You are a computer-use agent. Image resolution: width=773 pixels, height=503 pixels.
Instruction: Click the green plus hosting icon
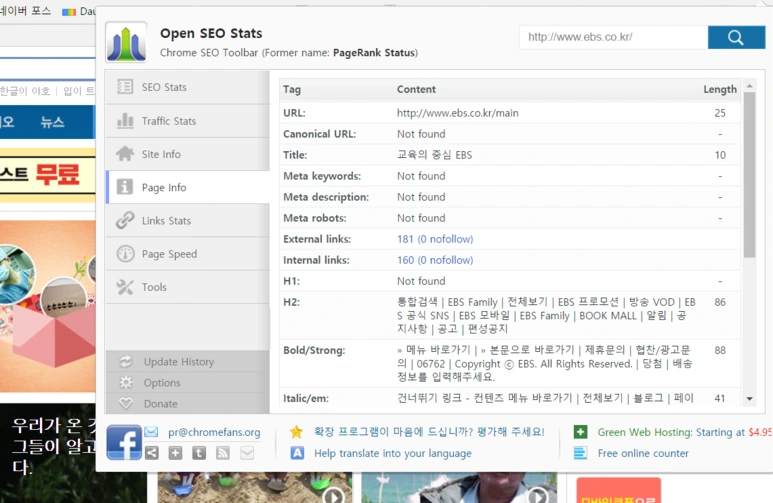point(580,432)
